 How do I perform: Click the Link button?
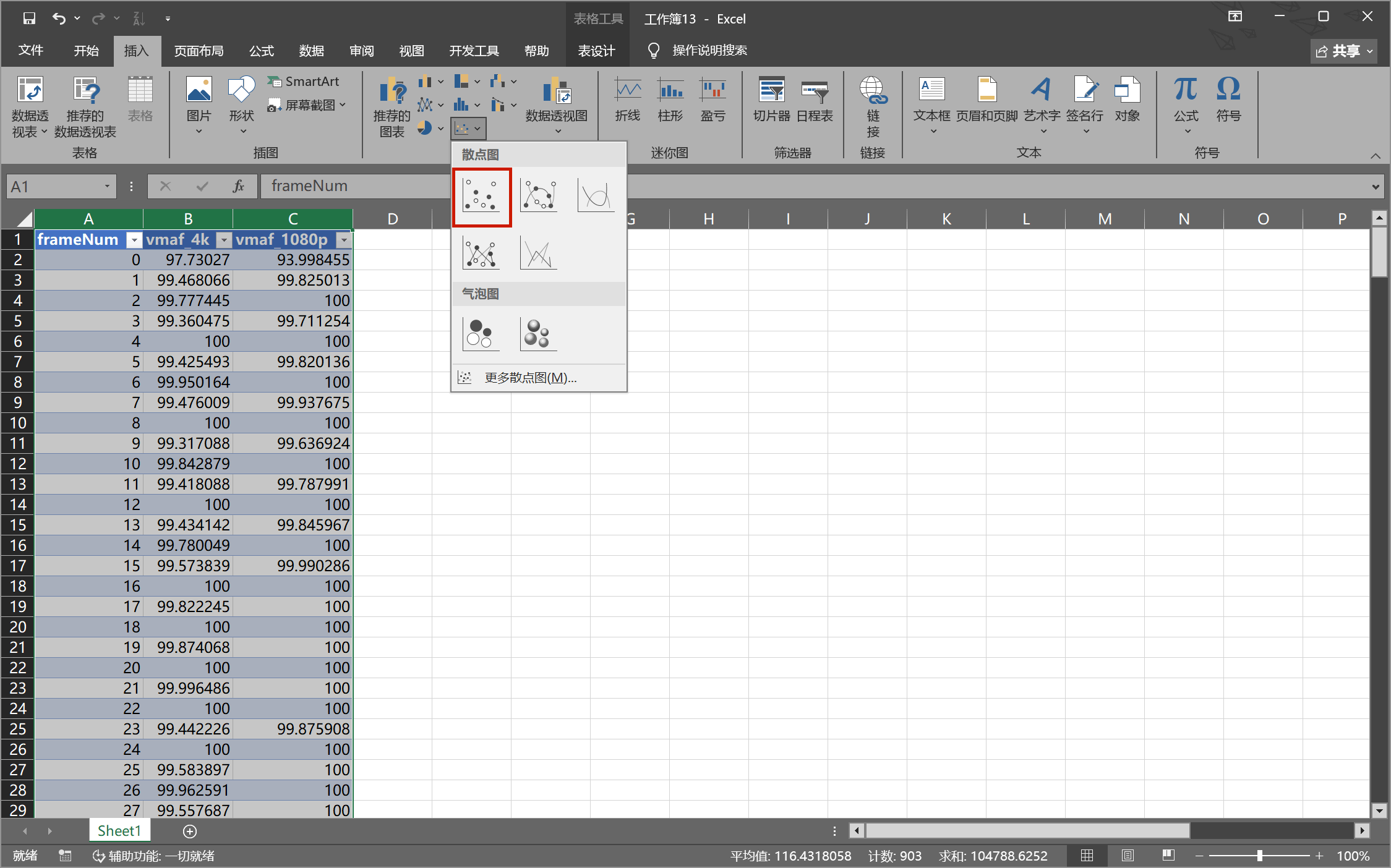(x=873, y=106)
